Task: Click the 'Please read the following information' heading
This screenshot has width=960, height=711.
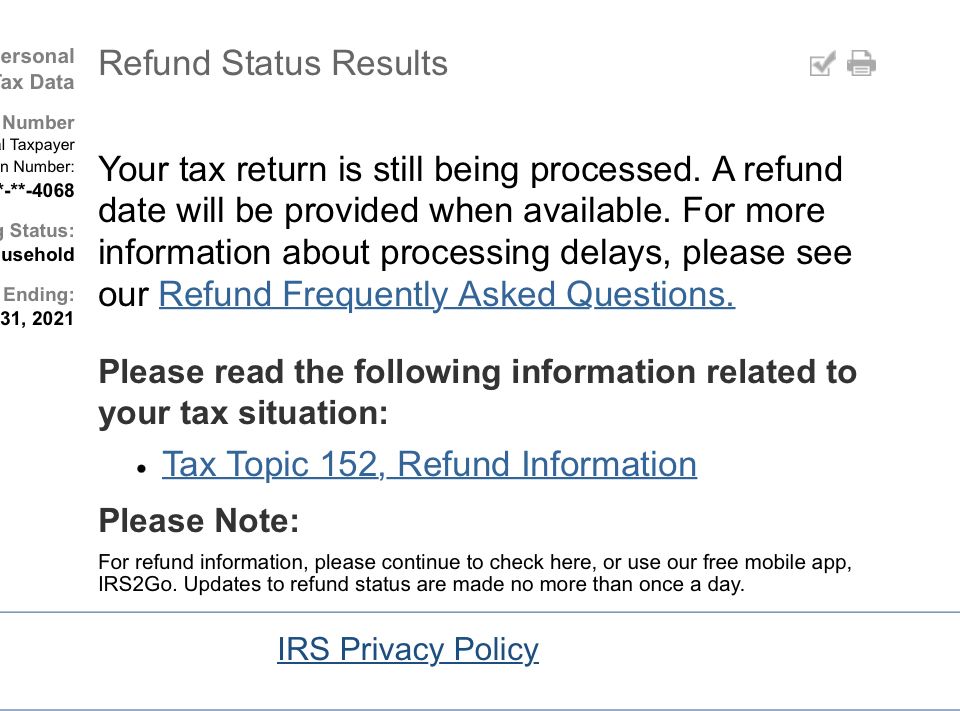Action: [x=478, y=393]
